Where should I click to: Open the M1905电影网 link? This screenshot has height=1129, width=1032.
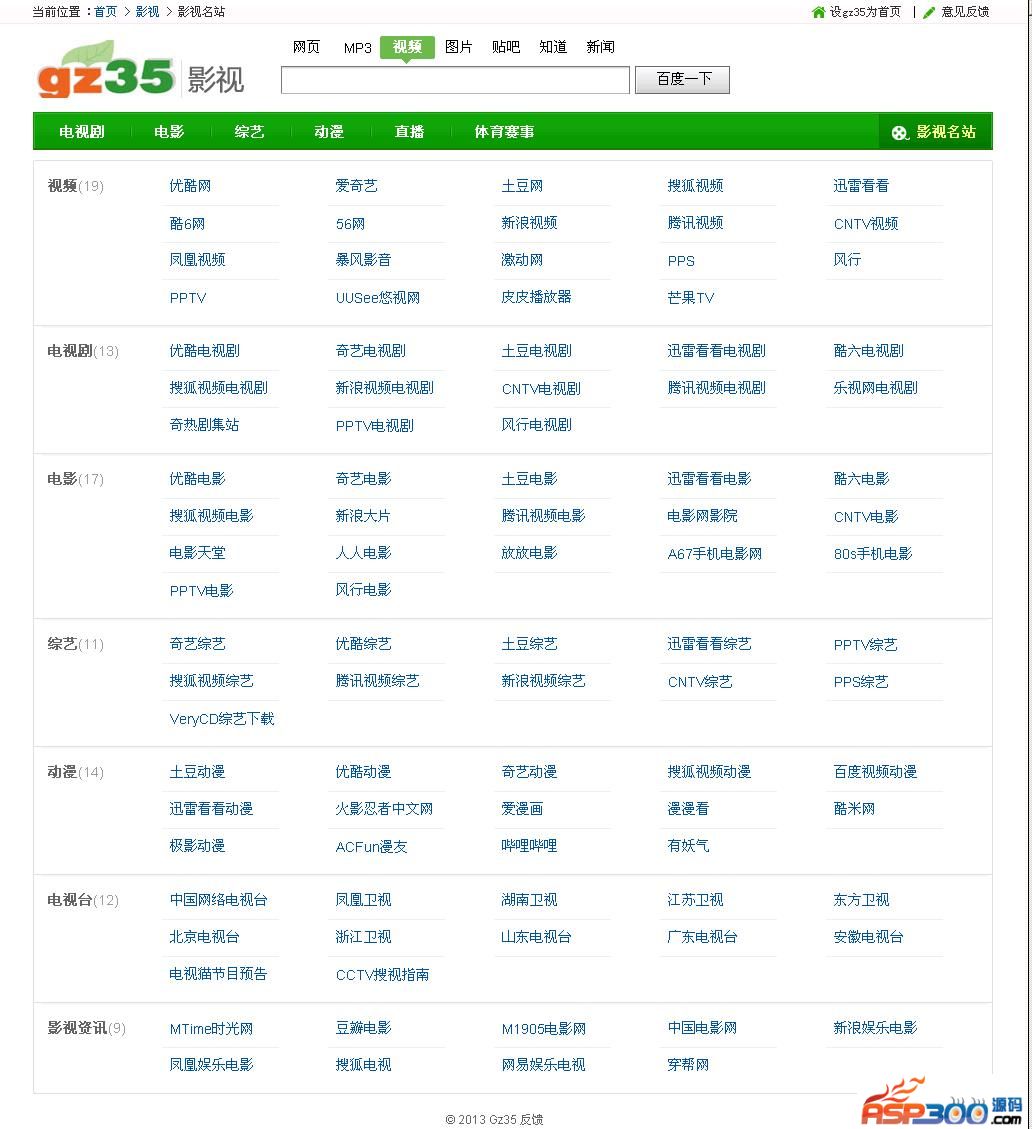coord(544,1029)
